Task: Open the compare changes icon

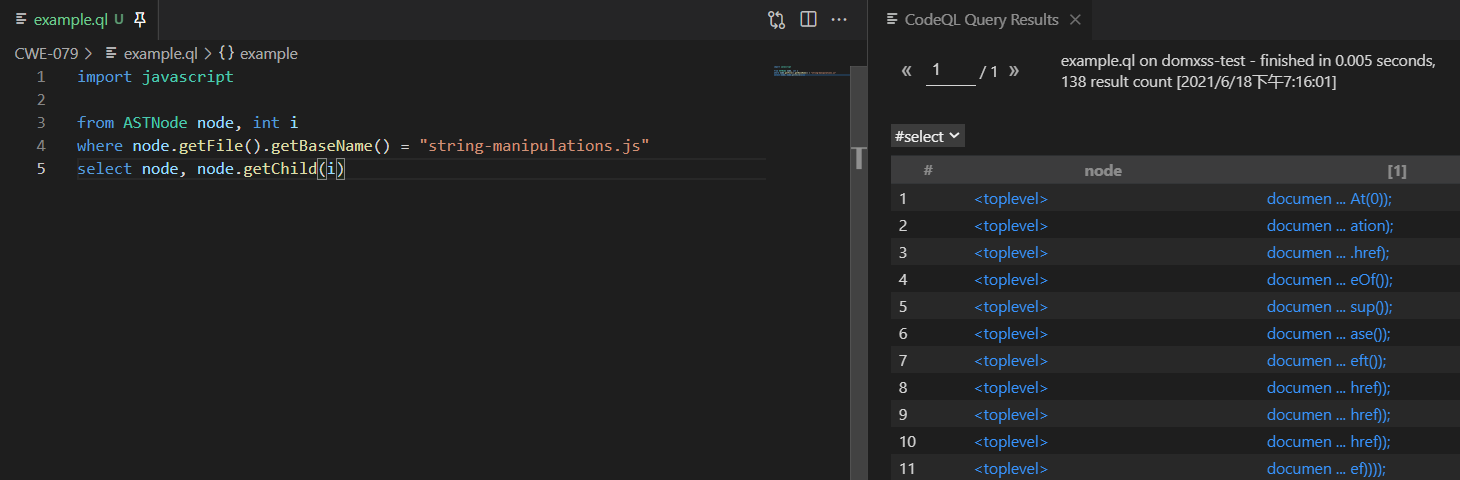Action: pyautogui.click(x=777, y=19)
